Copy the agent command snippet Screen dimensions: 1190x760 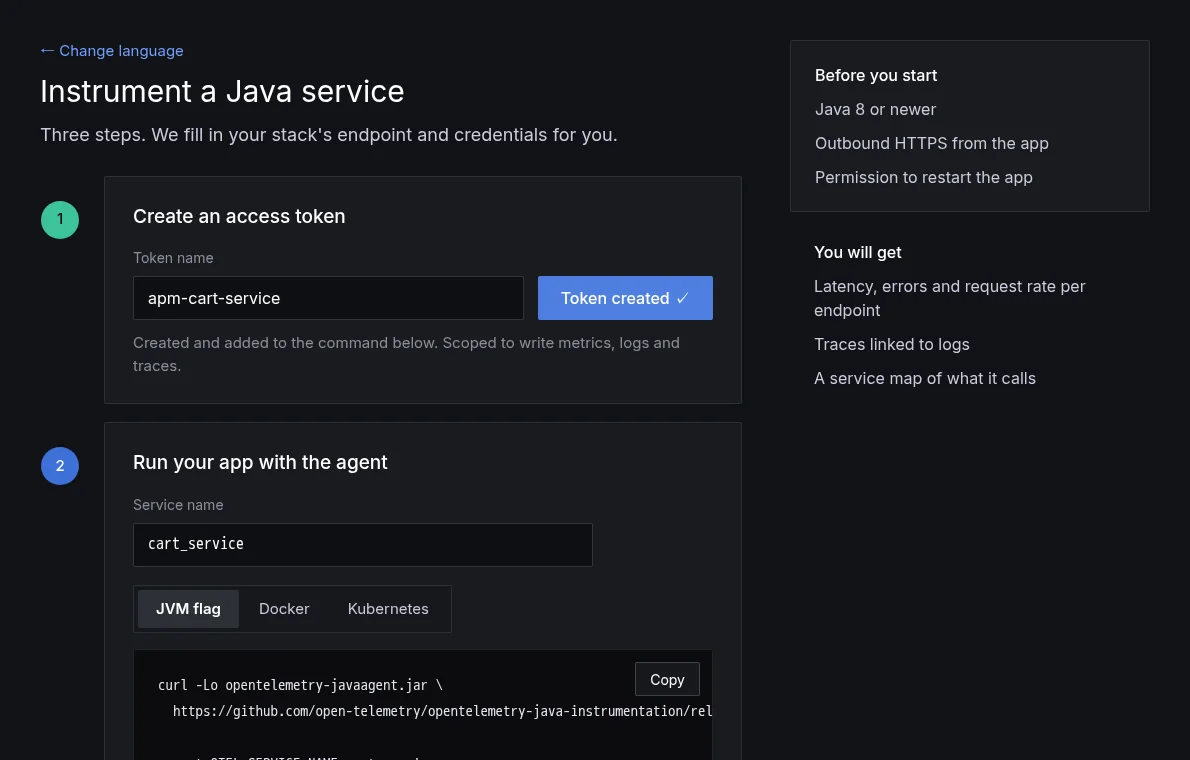click(667, 680)
